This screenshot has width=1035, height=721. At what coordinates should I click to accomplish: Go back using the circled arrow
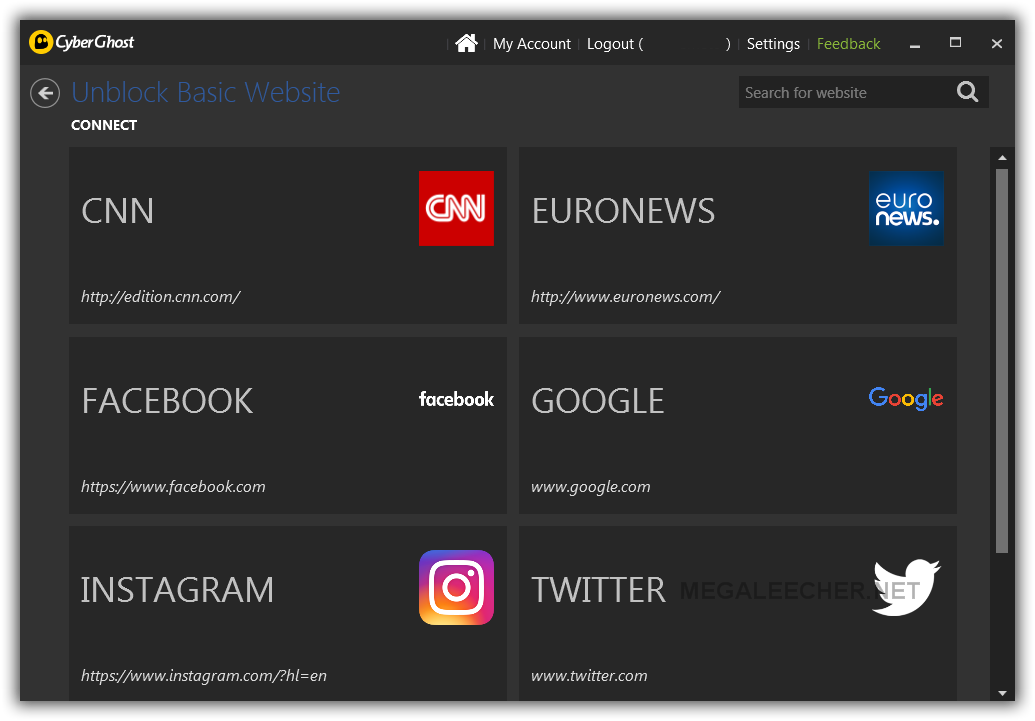click(45, 93)
